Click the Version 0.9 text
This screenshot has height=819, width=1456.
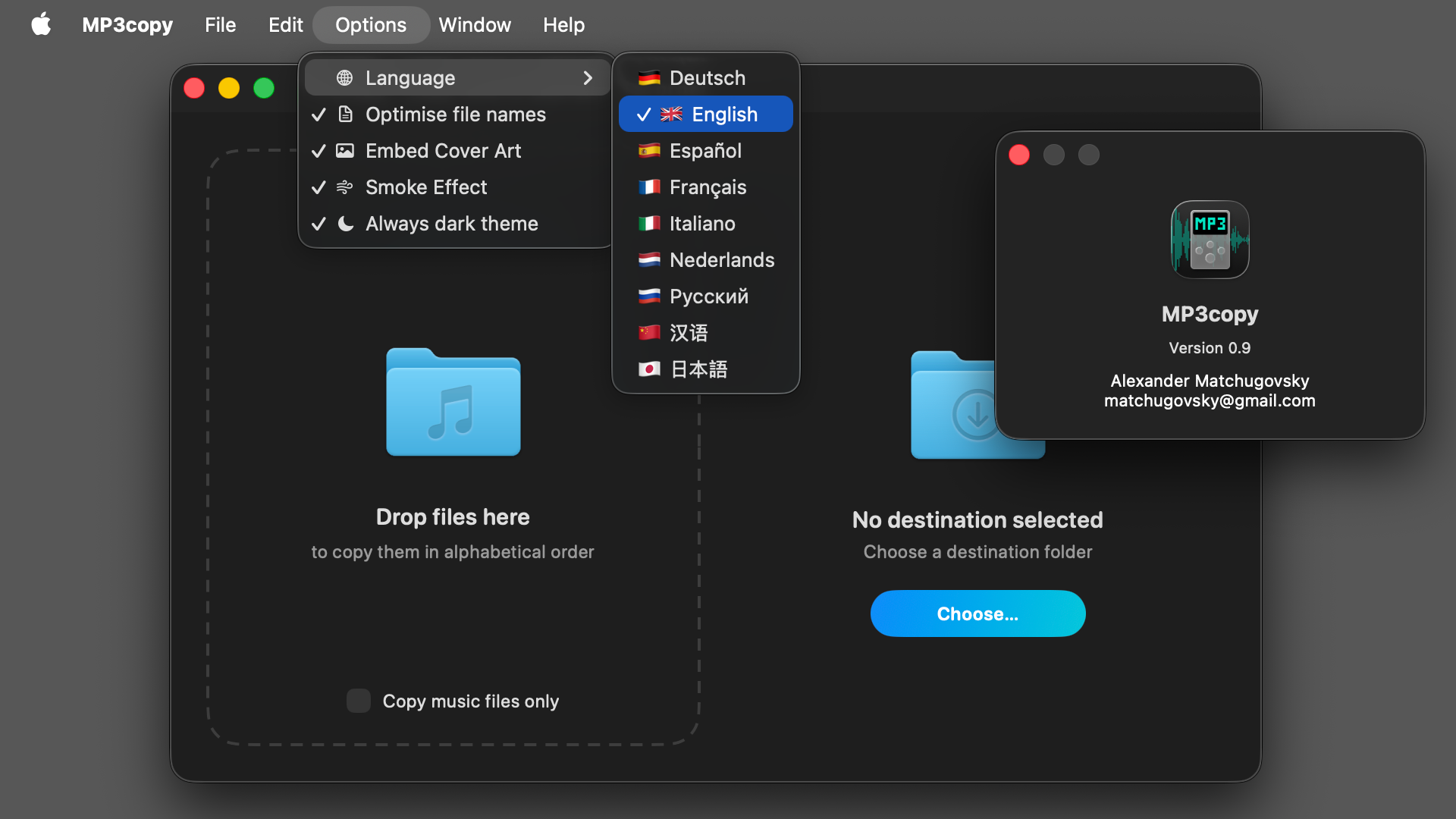(x=1210, y=348)
